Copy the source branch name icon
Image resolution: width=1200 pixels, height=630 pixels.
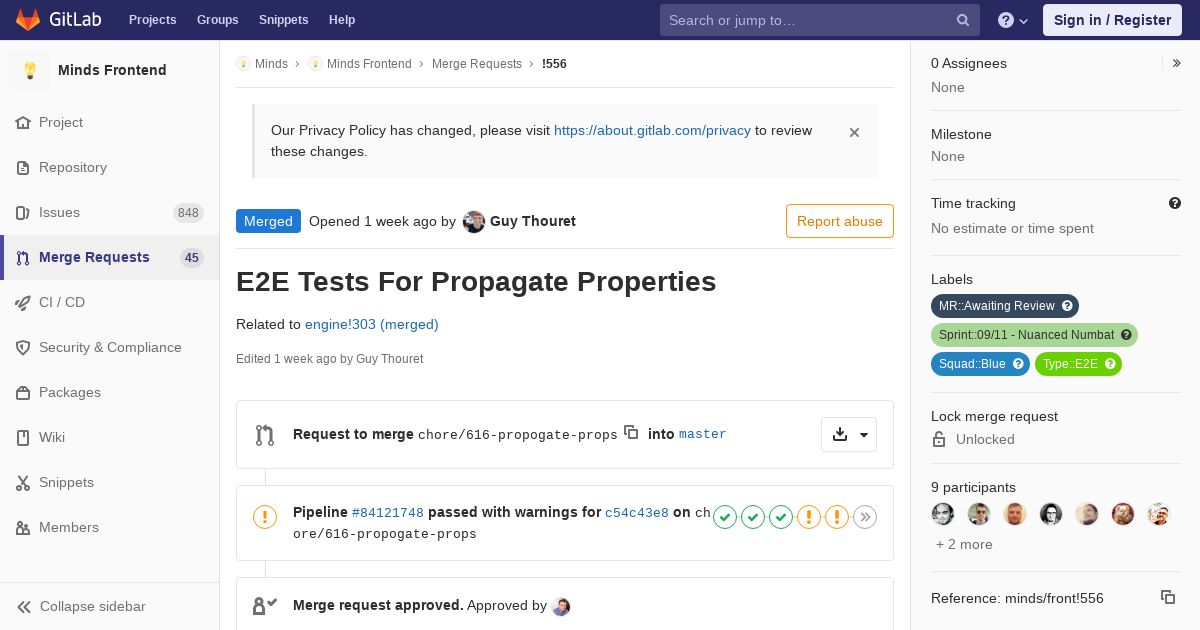[x=631, y=432]
